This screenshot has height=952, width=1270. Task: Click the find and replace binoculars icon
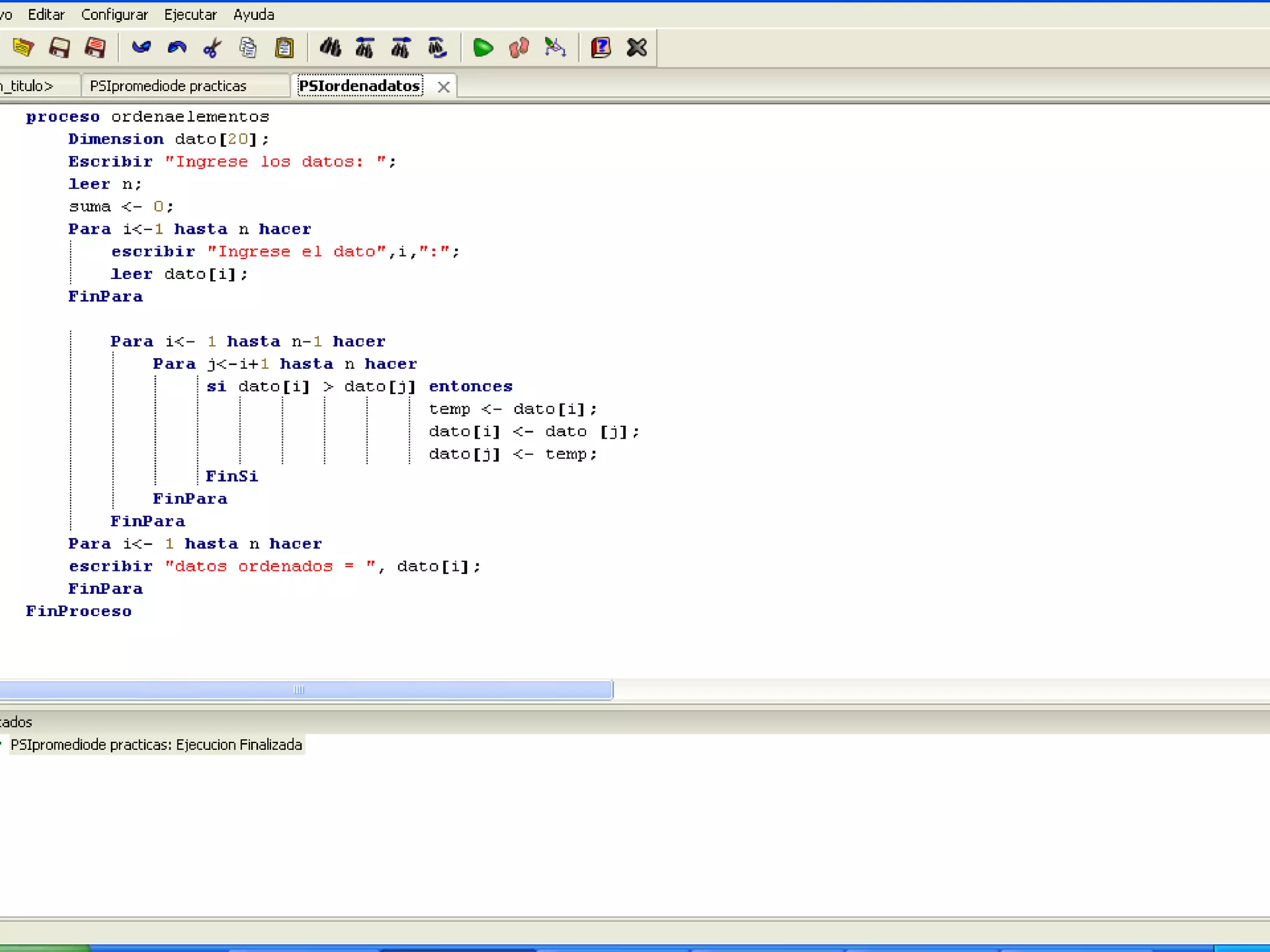click(x=437, y=48)
